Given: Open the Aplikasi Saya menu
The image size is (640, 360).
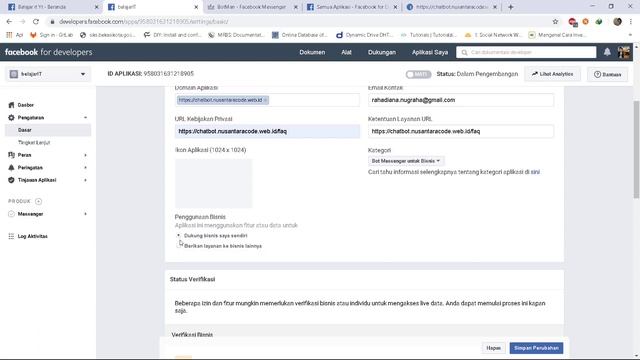Looking at the screenshot, I should click(x=430, y=52).
